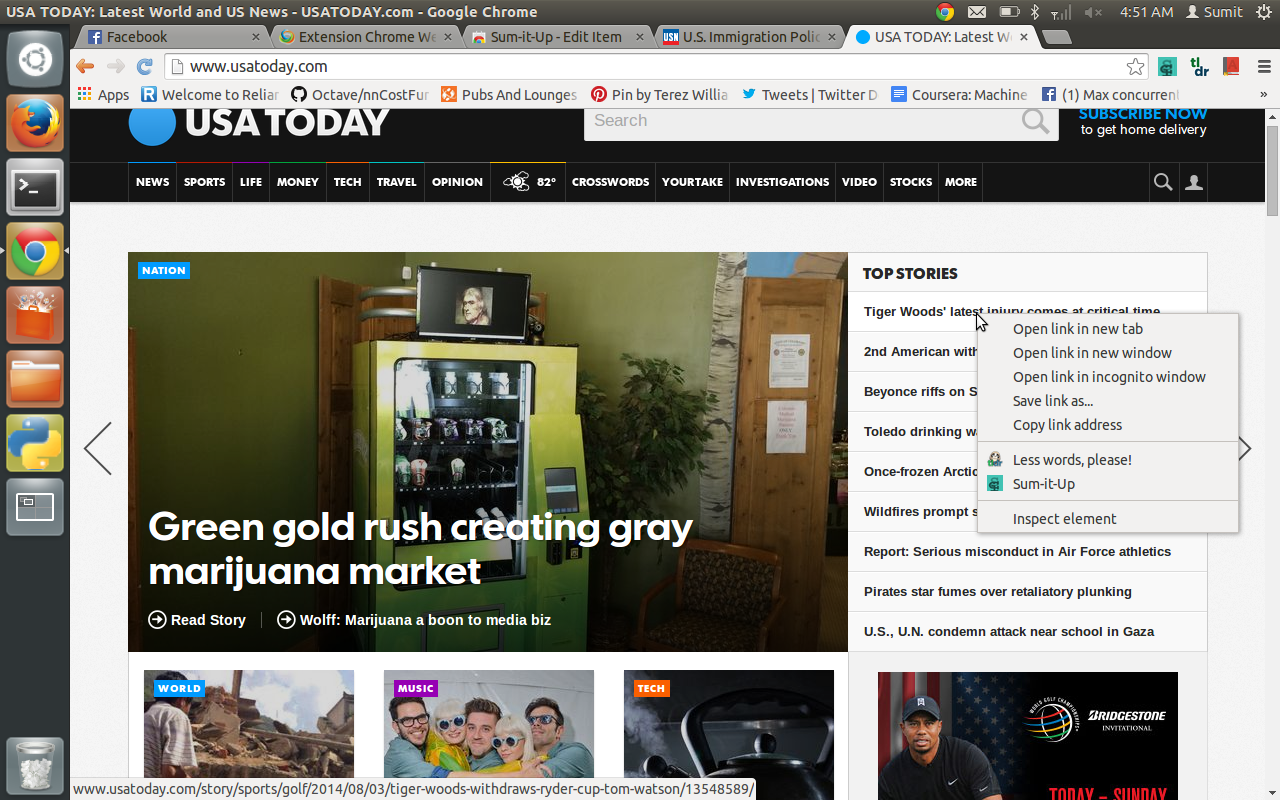Viewport: 1280px width, 800px height.
Task: Click SUBSCRIBE NOW for home delivery
Action: coord(1143,114)
